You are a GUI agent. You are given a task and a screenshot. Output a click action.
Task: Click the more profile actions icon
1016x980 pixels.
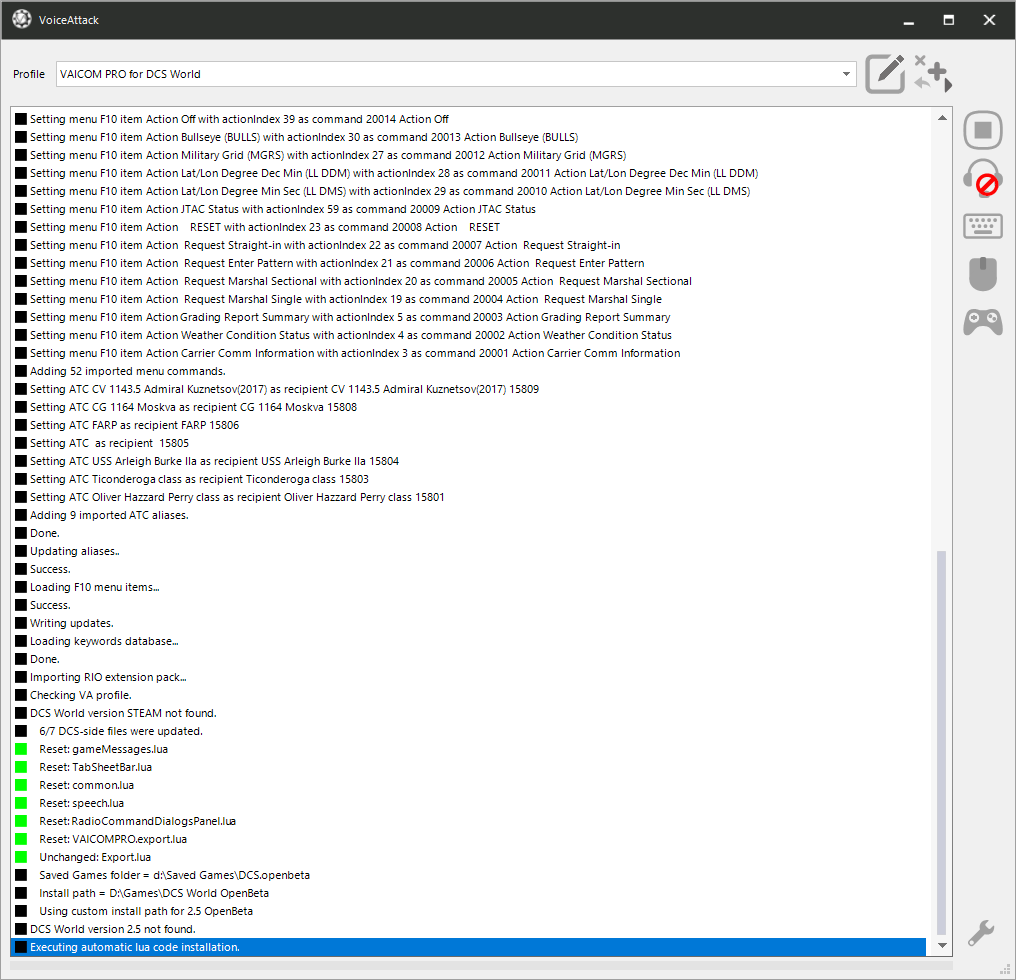coord(933,74)
